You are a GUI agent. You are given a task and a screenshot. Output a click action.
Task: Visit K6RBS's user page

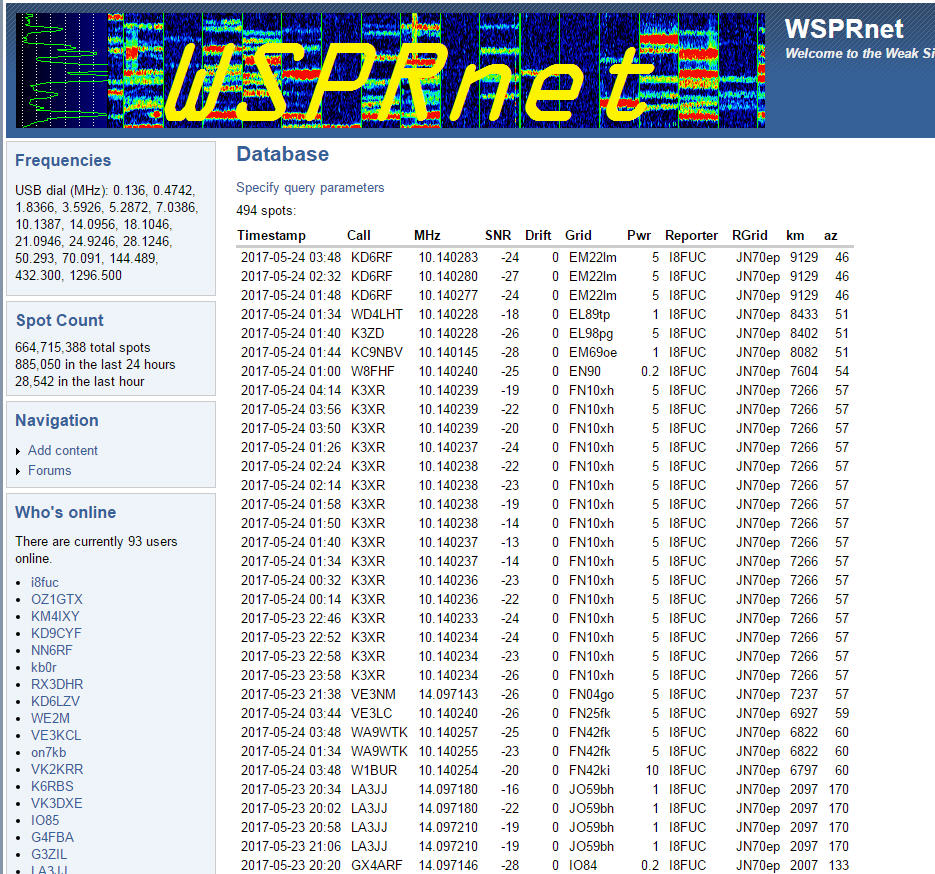[52, 786]
